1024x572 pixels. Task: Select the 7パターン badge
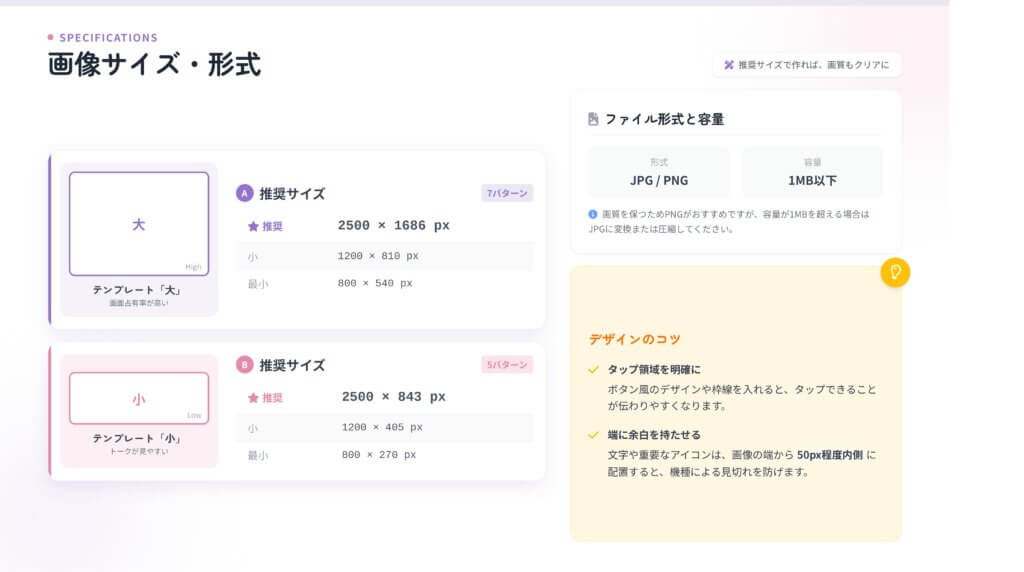507,193
